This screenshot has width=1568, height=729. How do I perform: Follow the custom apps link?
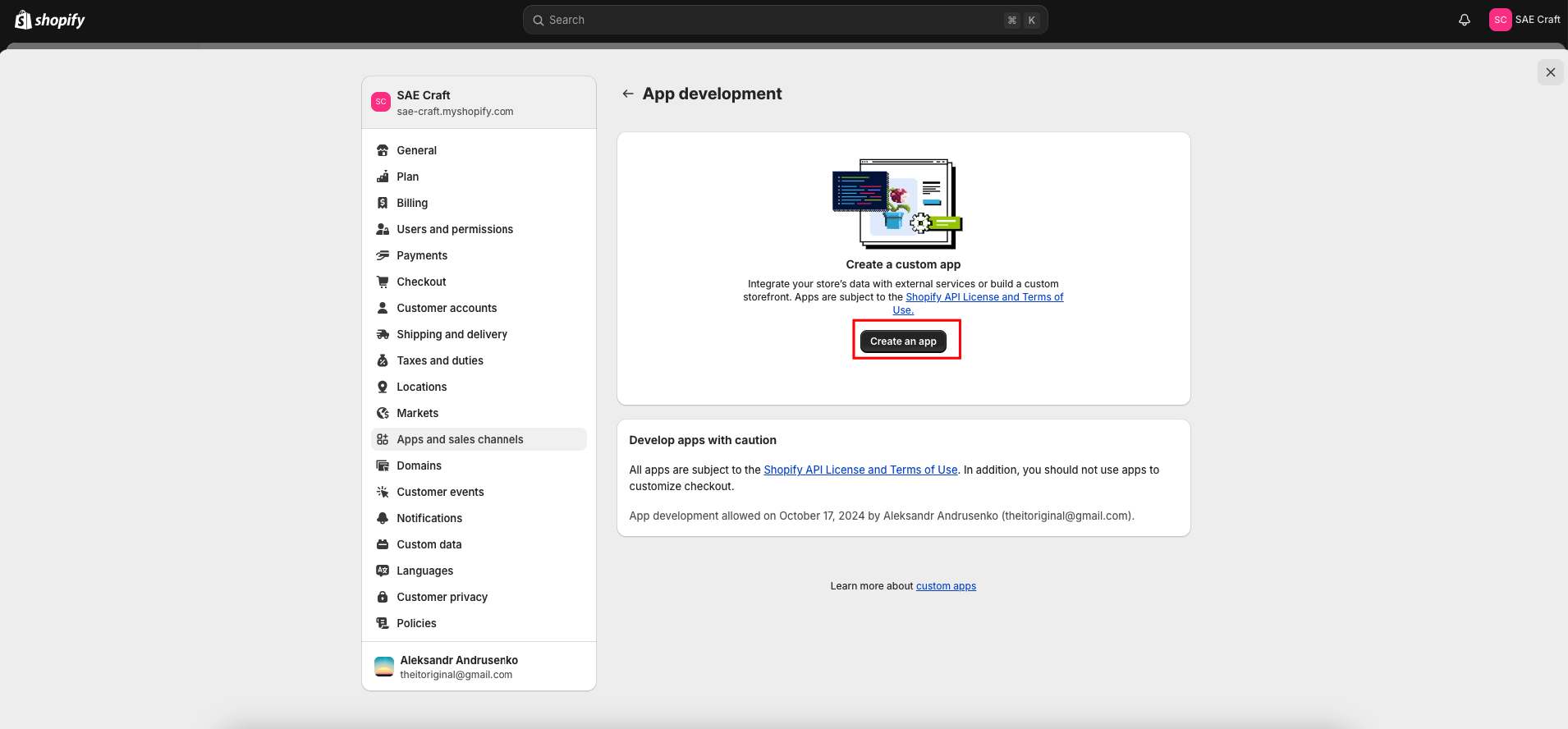(946, 586)
